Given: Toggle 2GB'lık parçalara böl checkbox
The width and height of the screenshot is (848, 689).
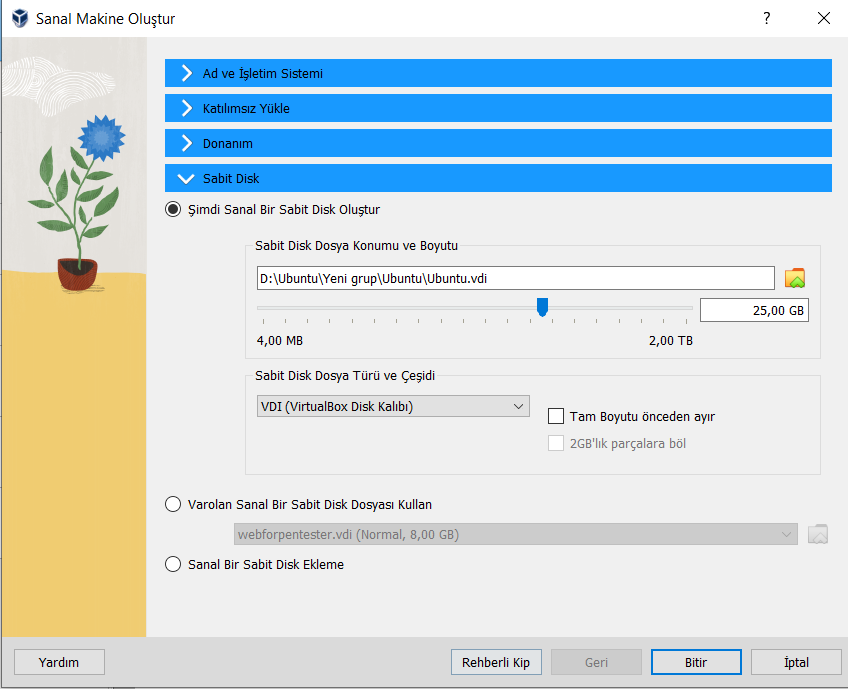Looking at the screenshot, I should pos(556,443).
